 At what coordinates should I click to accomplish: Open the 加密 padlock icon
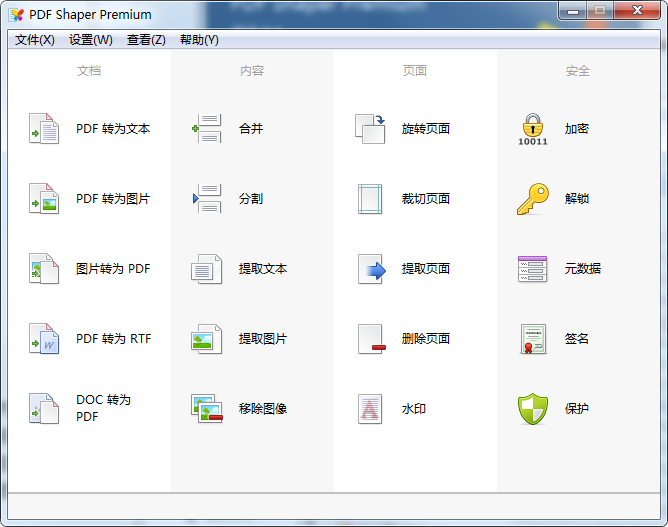pos(533,129)
